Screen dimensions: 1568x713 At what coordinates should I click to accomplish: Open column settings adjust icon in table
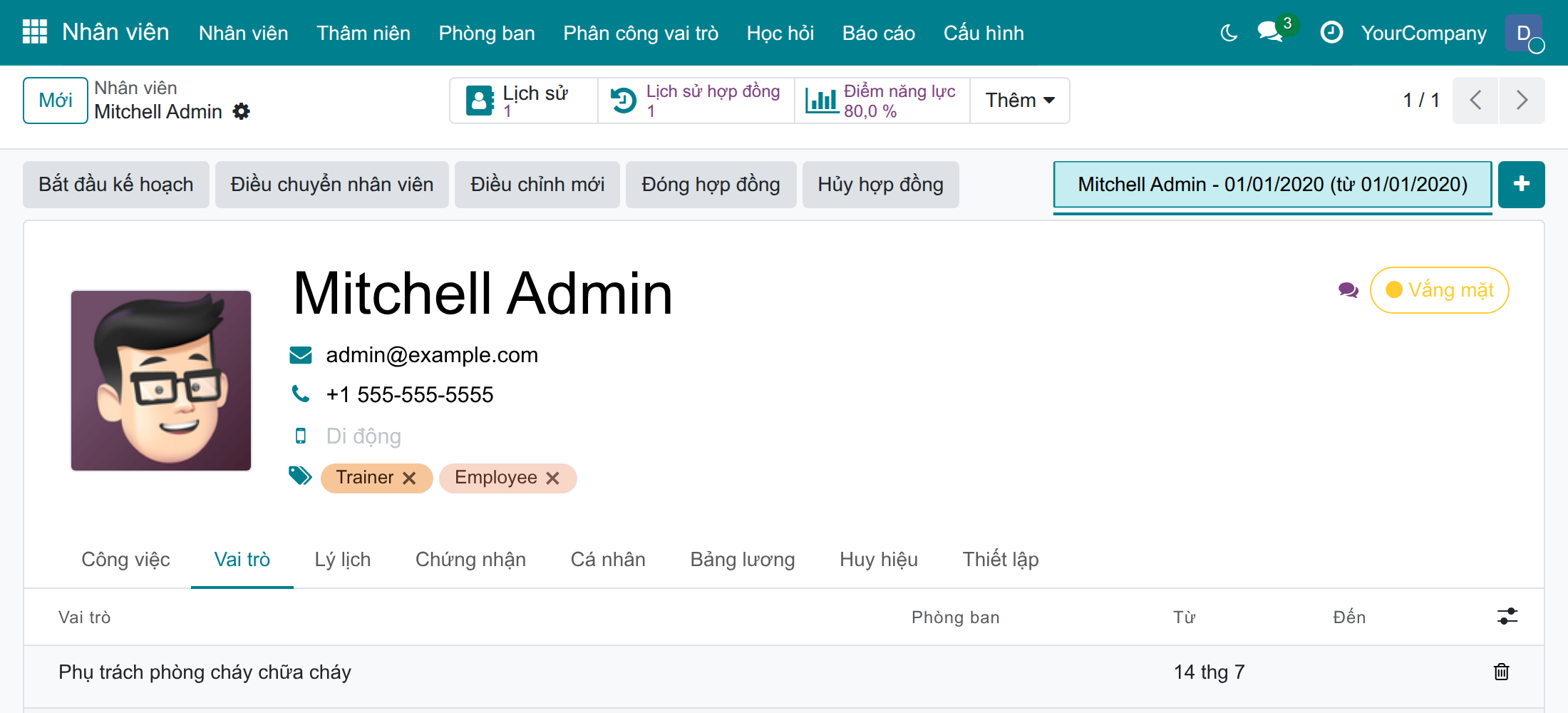click(x=1507, y=616)
